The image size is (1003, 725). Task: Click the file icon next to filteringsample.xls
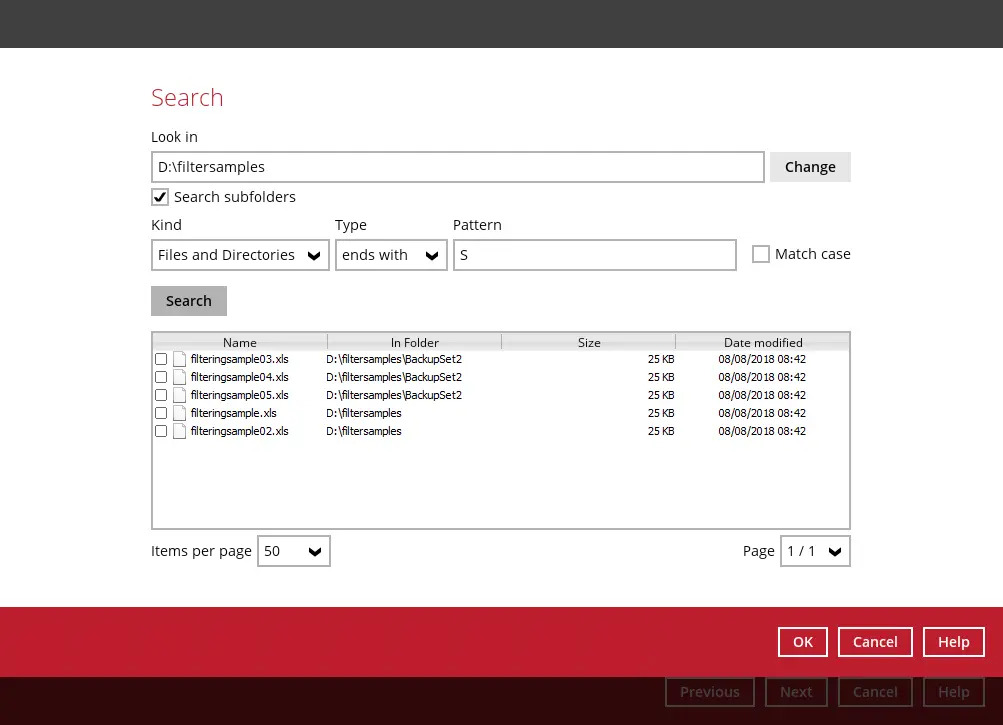179,413
